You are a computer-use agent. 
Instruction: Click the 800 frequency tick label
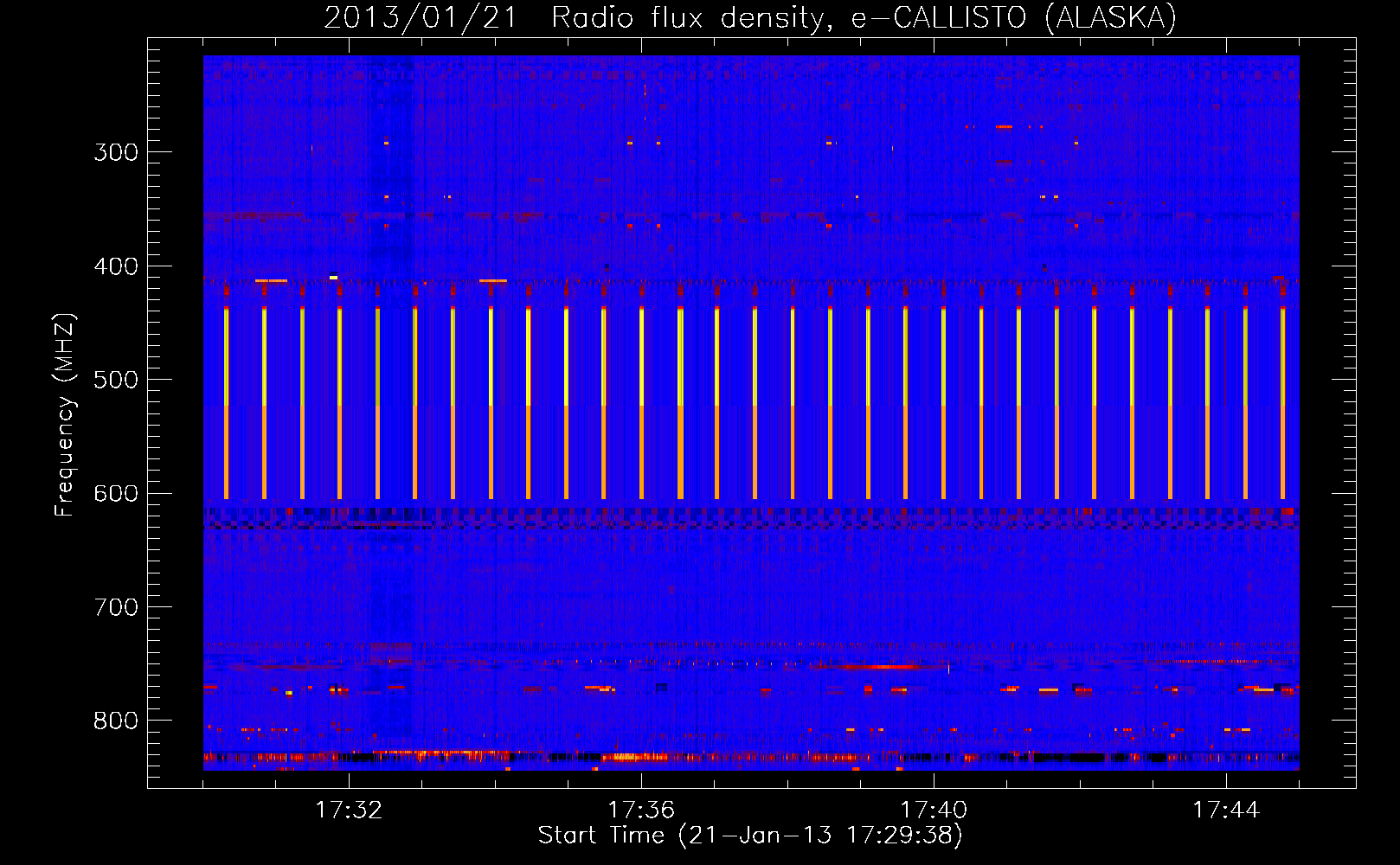click(x=116, y=721)
